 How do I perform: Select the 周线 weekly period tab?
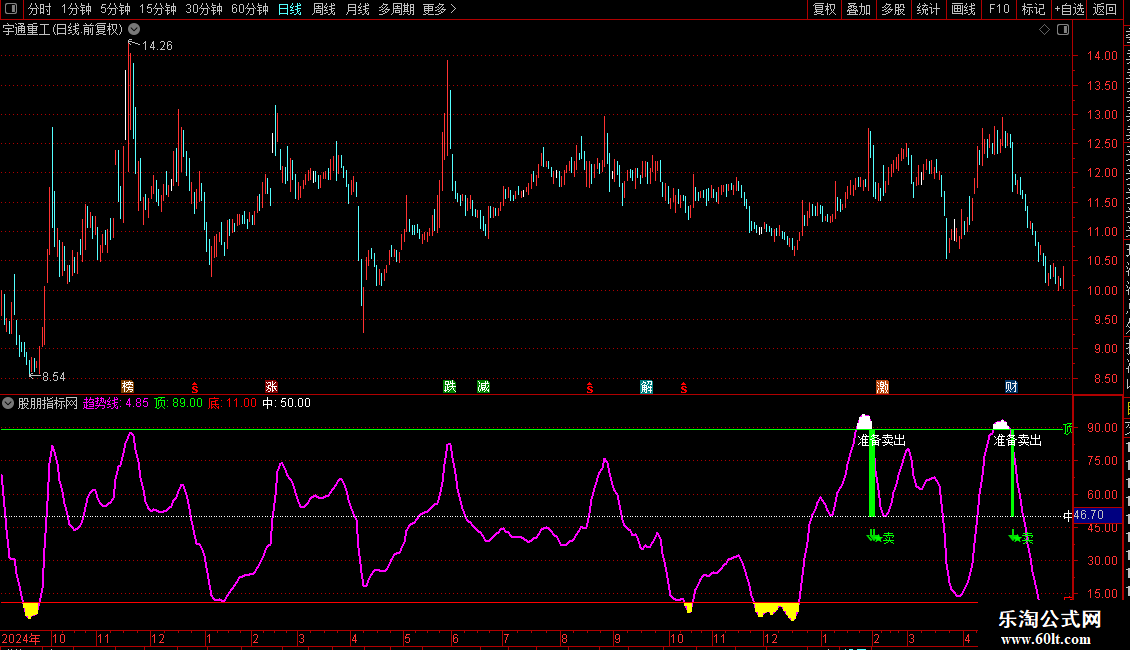coord(324,9)
